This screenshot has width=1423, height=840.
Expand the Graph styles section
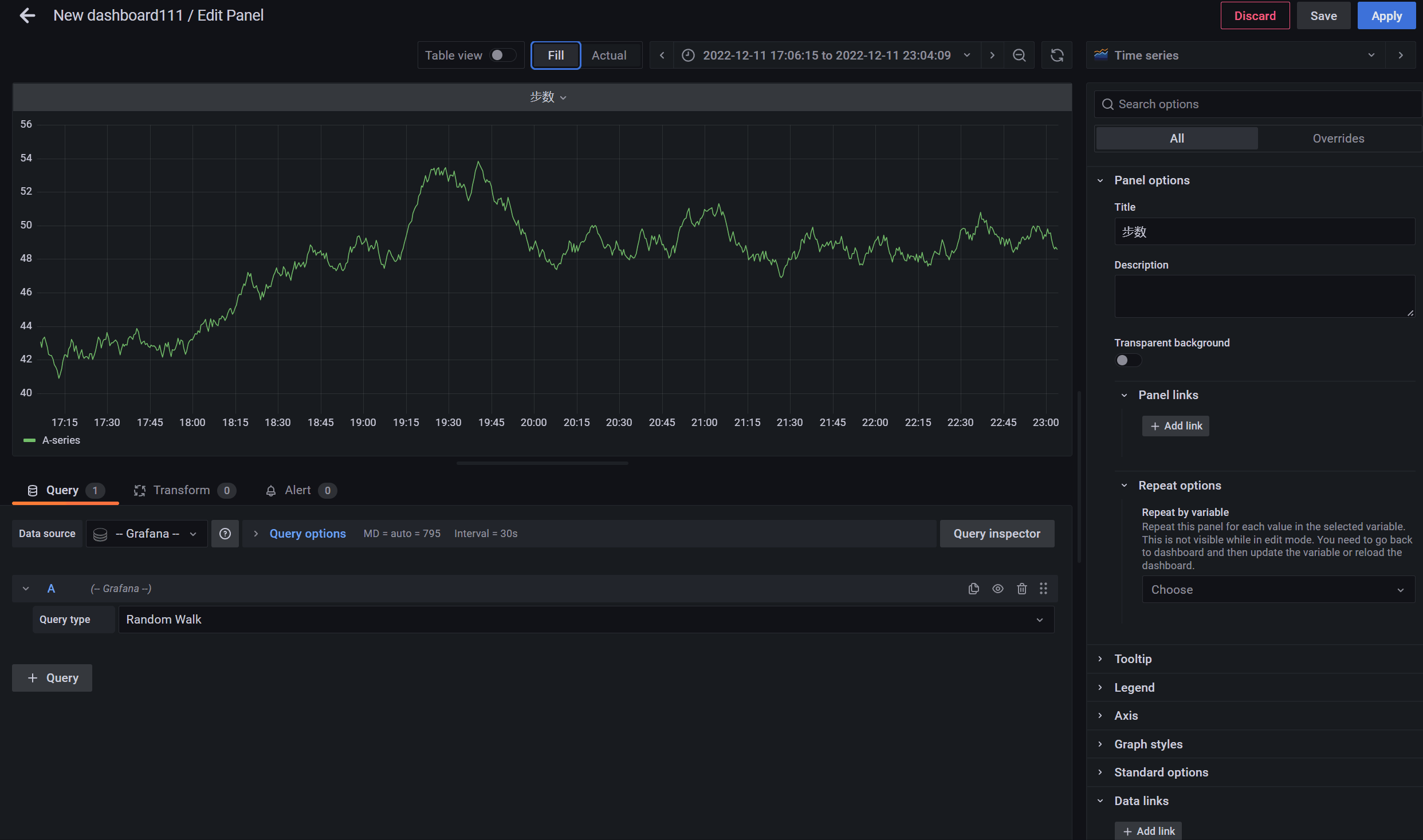pyautogui.click(x=1148, y=744)
